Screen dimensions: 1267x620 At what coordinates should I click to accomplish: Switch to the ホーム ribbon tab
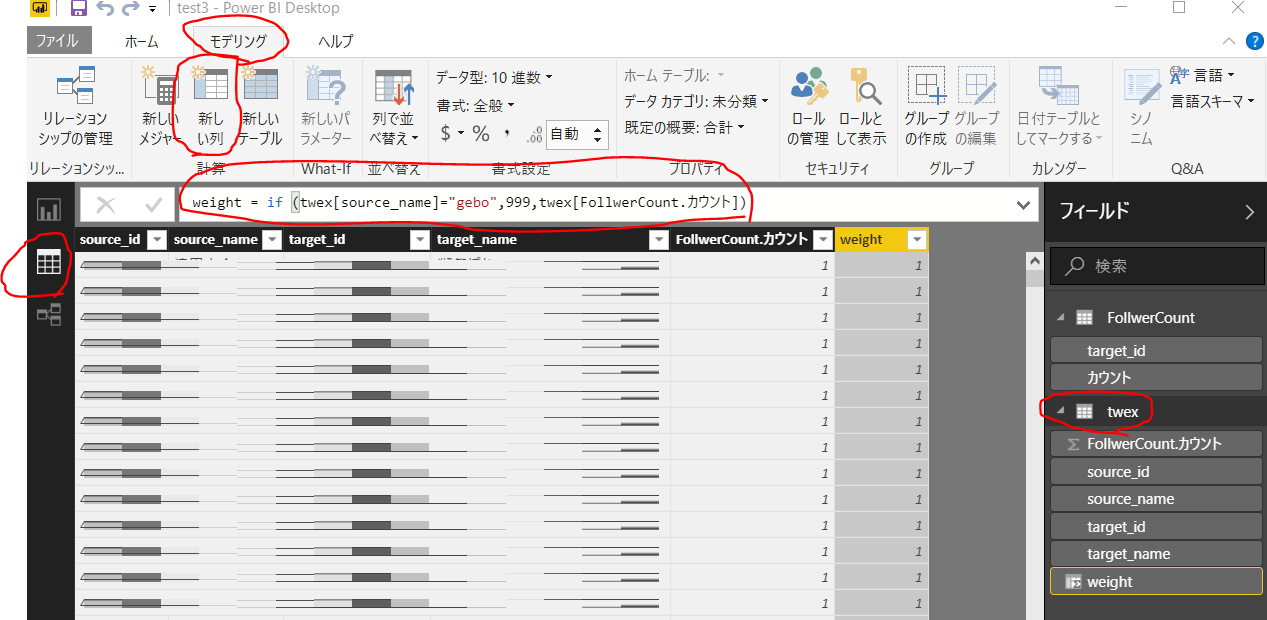click(x=141, y=40)
